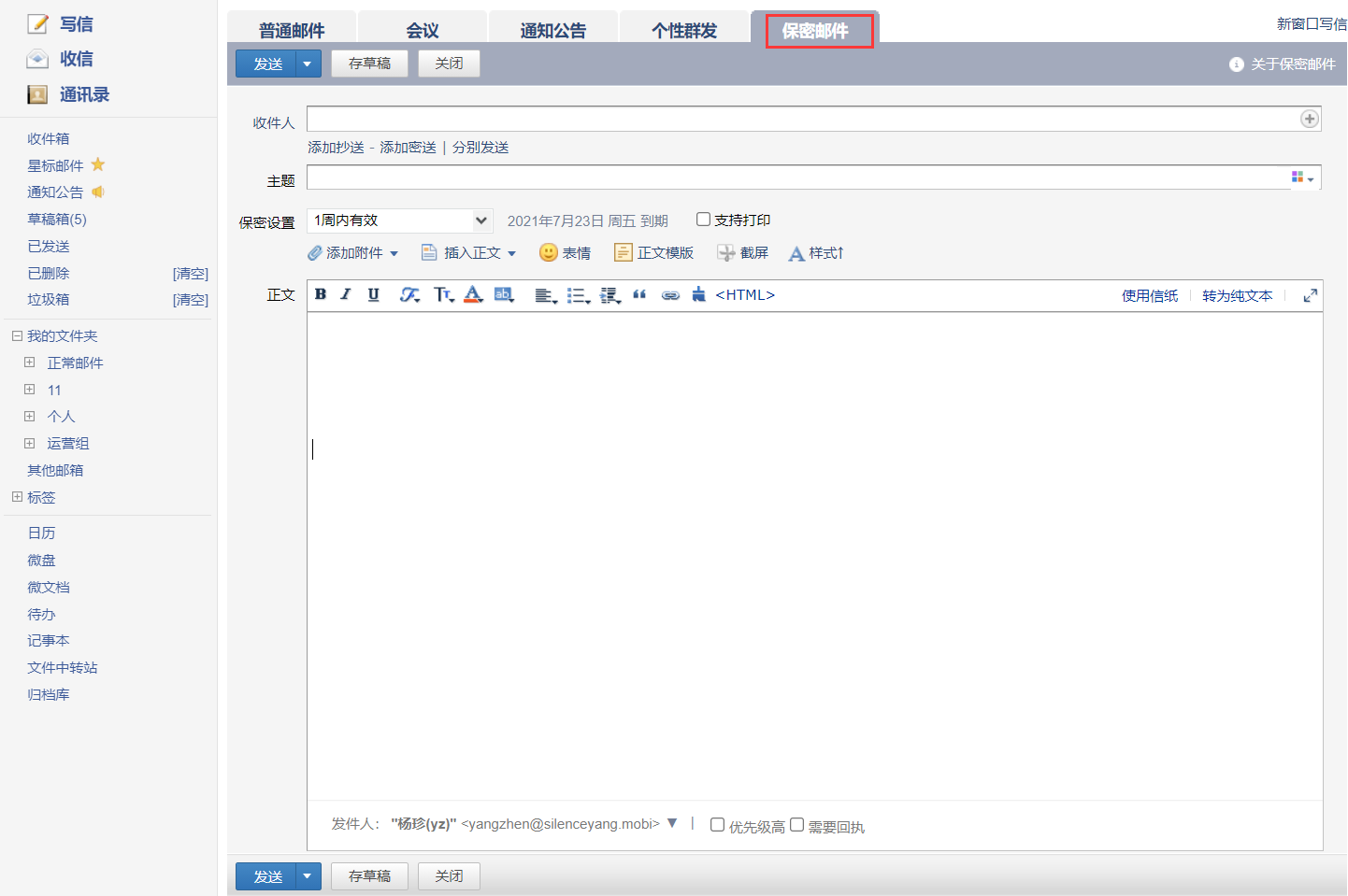Expand the 正常邮件 folder

(30, 363)
